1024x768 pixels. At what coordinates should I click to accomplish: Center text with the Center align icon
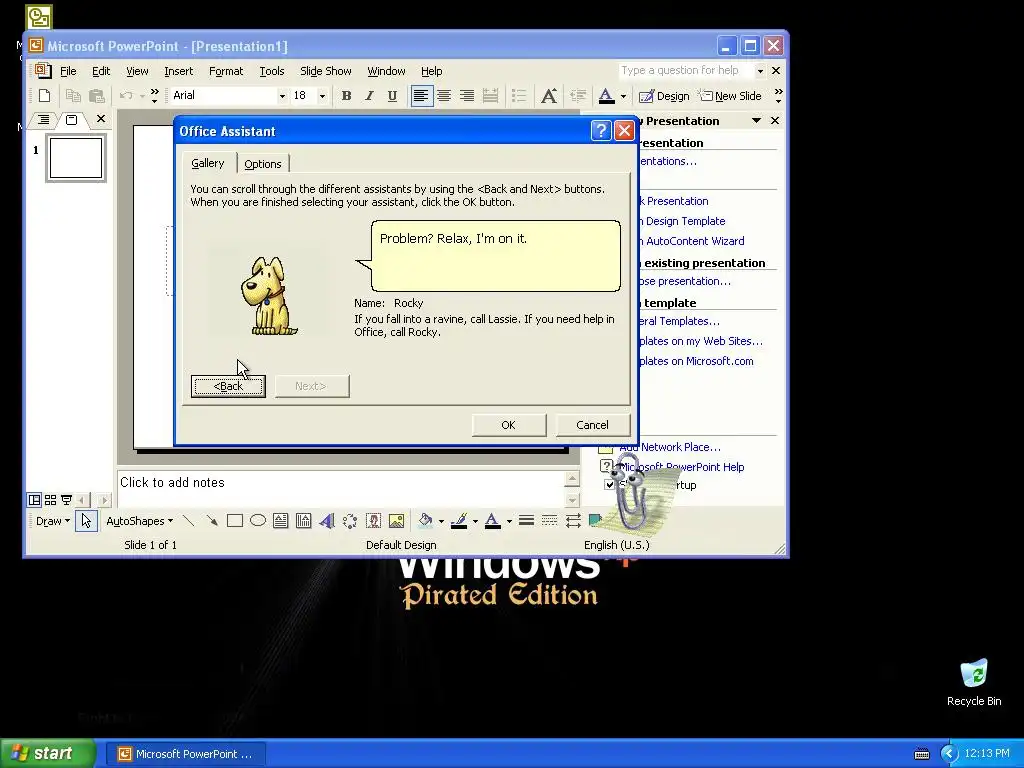pos(444,96)
